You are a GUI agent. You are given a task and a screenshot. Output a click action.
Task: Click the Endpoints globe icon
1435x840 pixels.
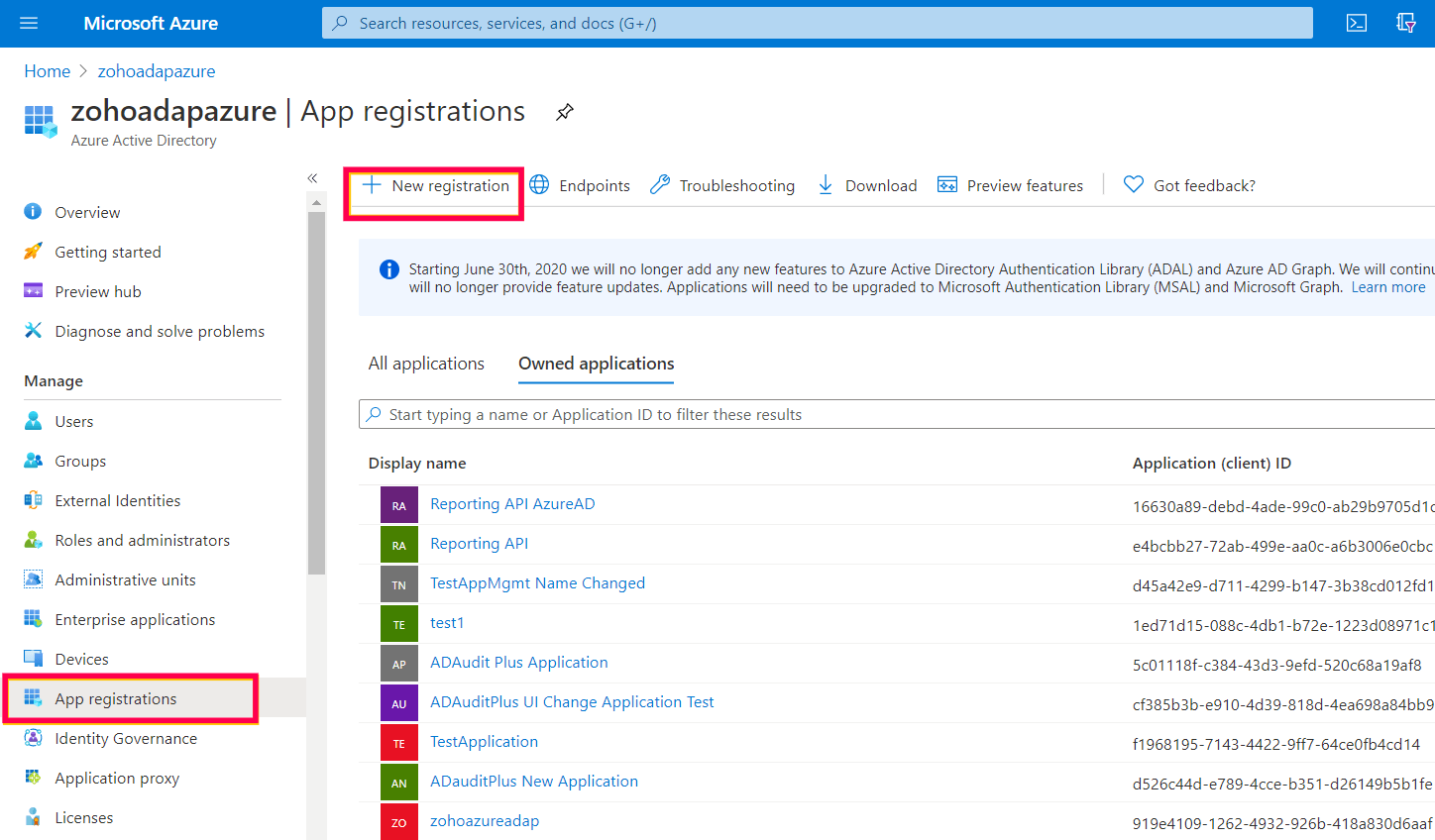tap(539, 185)
